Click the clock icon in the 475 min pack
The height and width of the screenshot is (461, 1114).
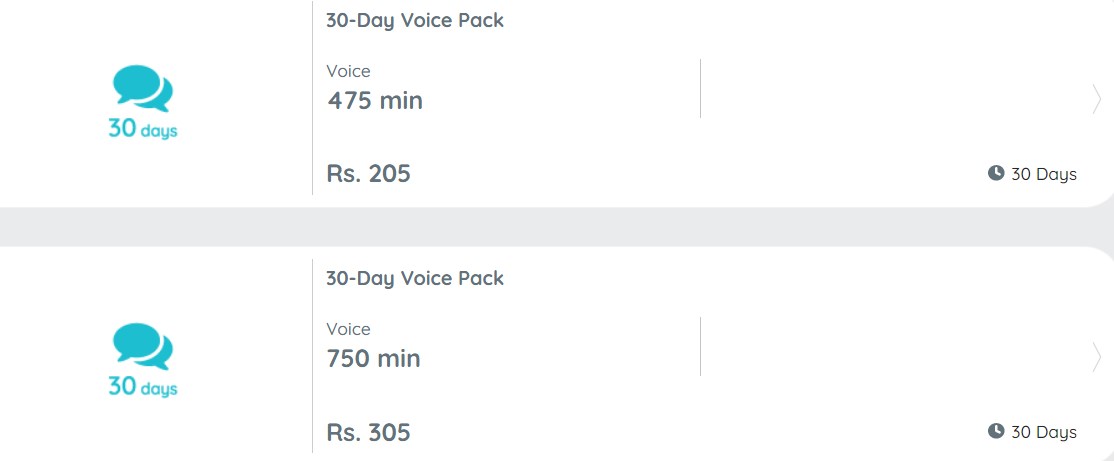(996, 173)
